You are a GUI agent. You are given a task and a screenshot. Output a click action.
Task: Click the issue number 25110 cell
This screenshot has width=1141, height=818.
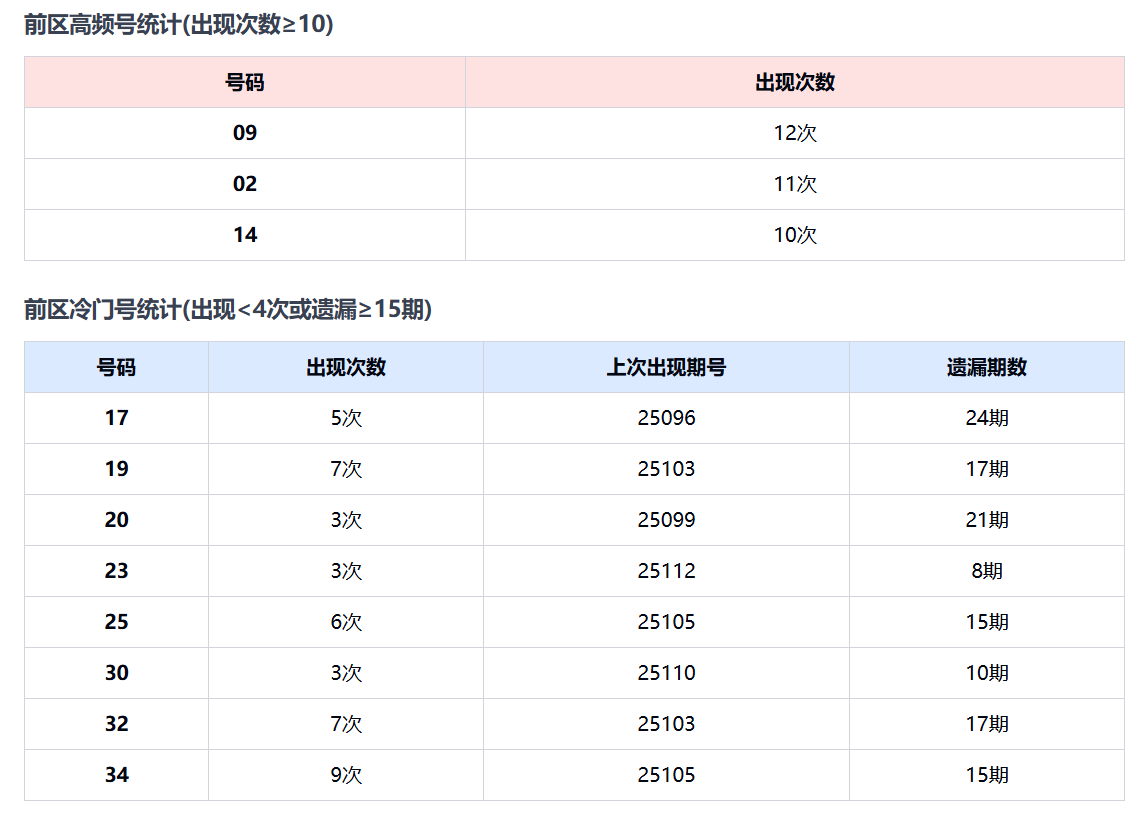[666, 673]
